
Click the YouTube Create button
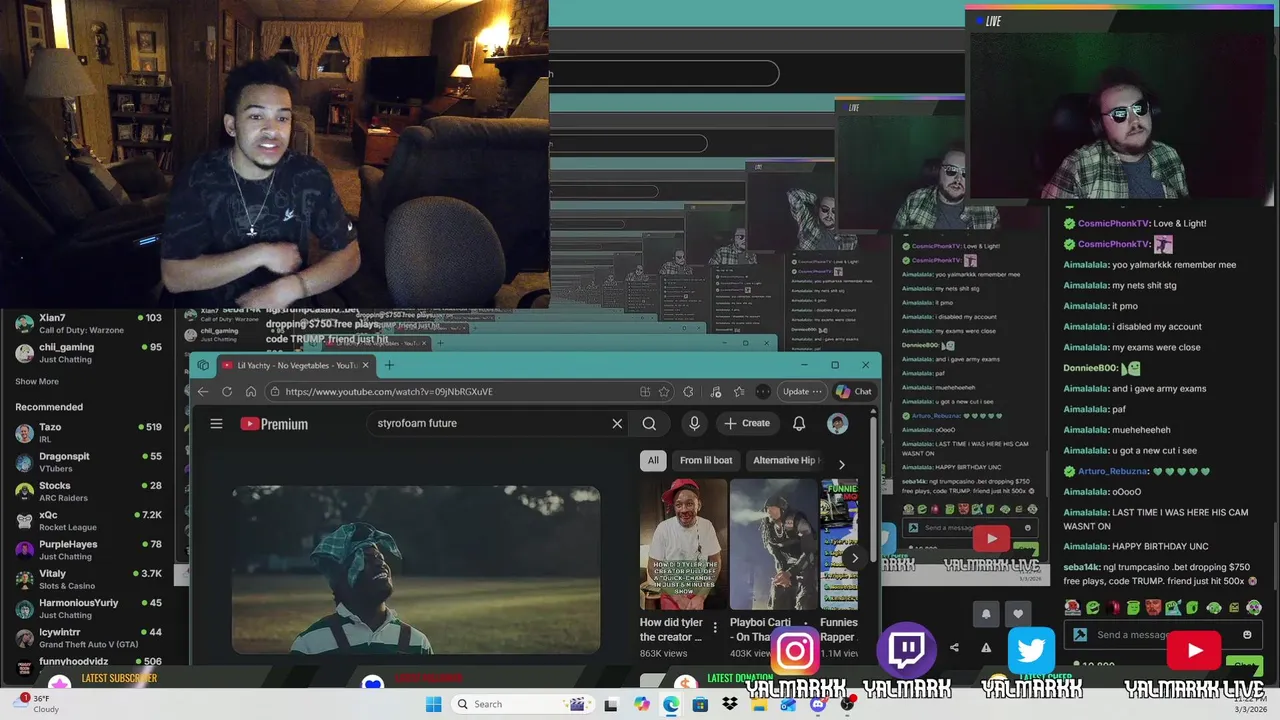click(747, 424)
